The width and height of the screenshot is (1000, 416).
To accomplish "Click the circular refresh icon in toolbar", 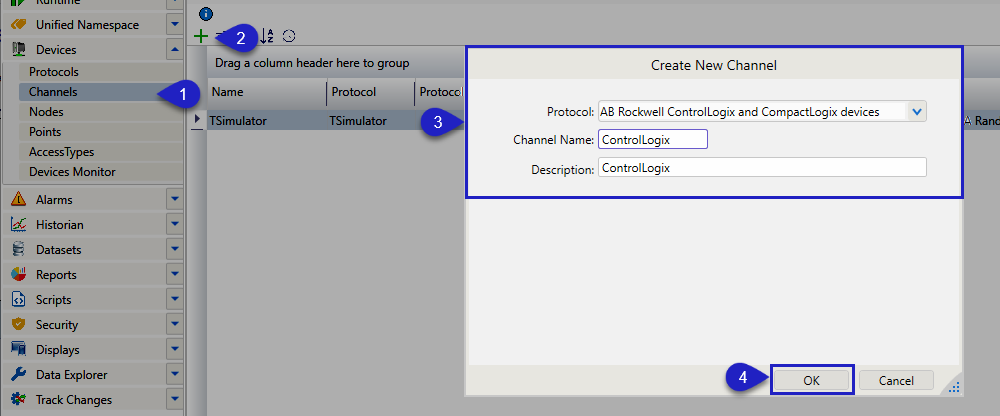I will coord(289,37).
